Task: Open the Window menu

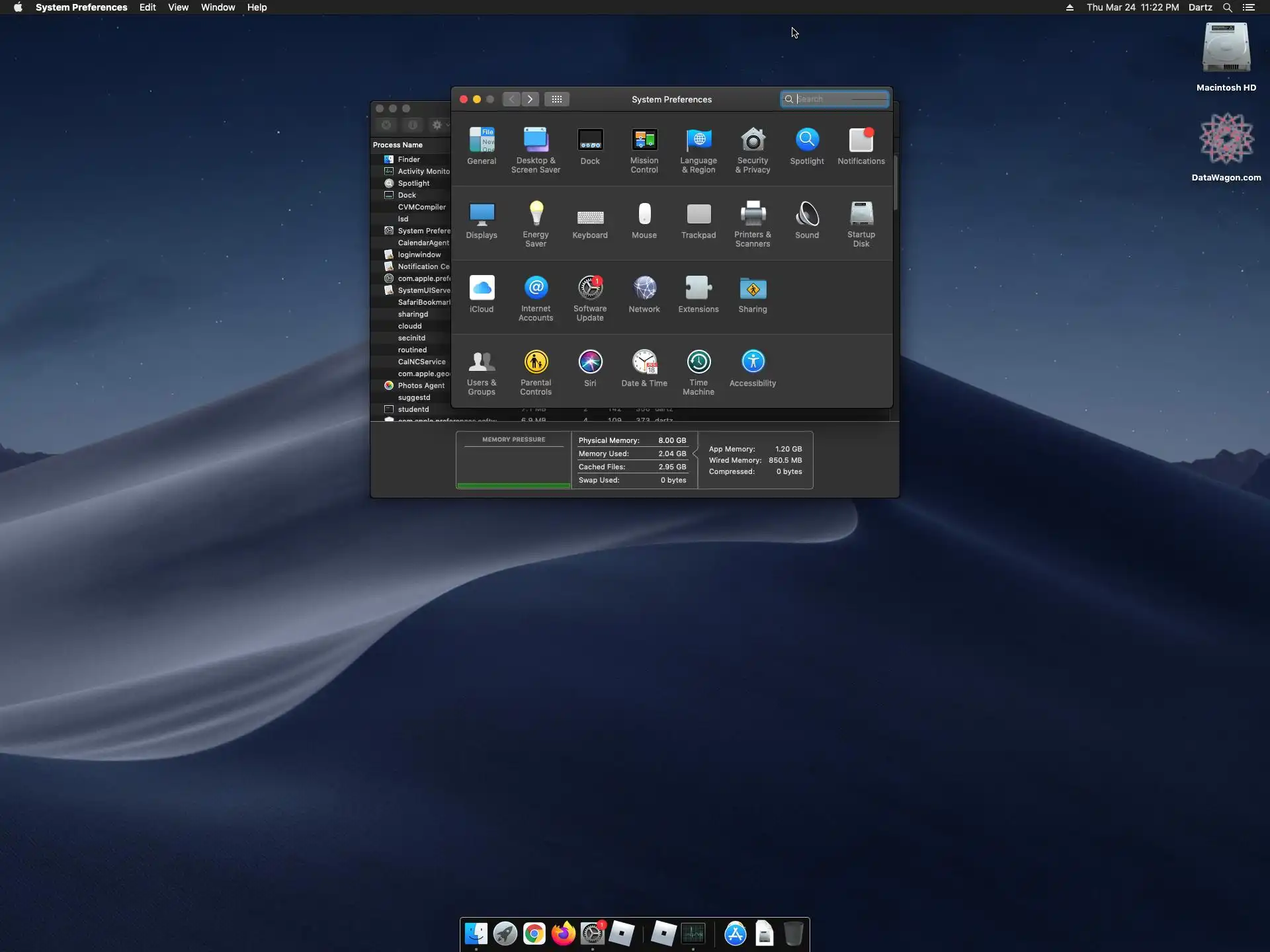Action: point(218,7)
